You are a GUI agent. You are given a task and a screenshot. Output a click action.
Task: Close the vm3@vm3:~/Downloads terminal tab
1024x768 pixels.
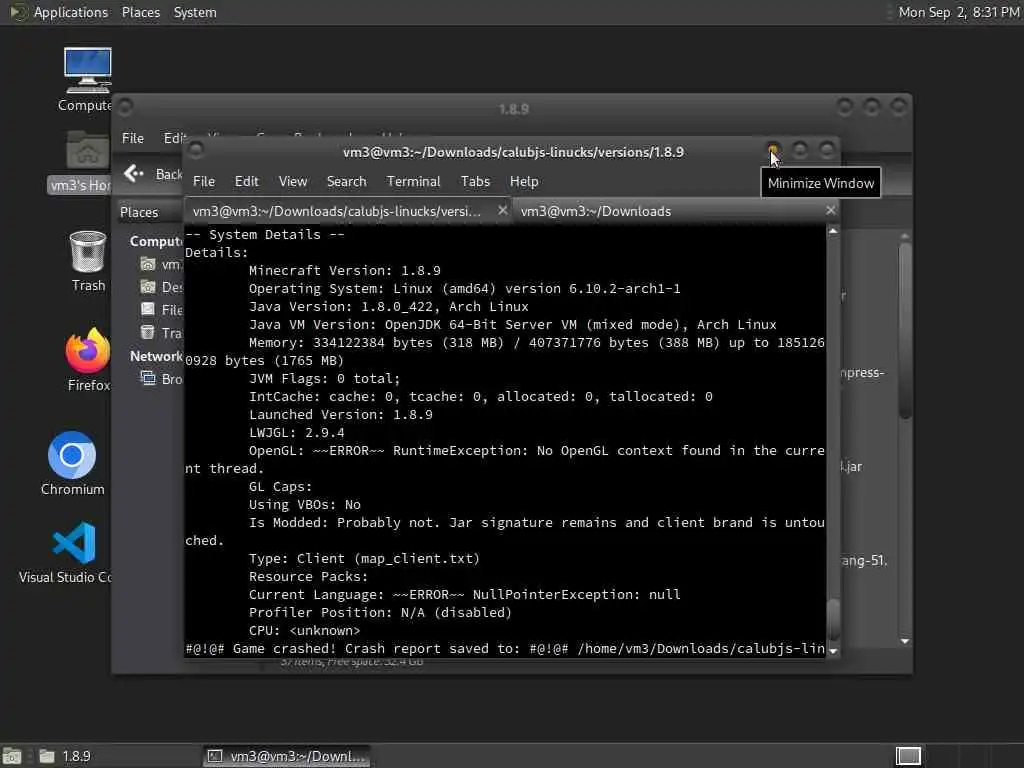click(830, 210)
